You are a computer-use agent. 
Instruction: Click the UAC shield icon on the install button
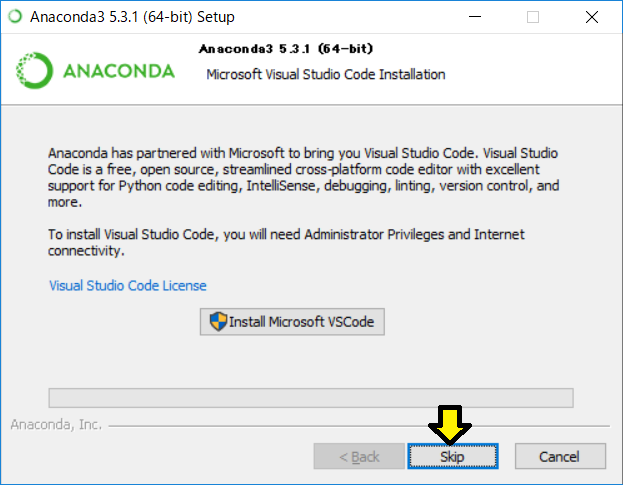(x=218, y=321)
